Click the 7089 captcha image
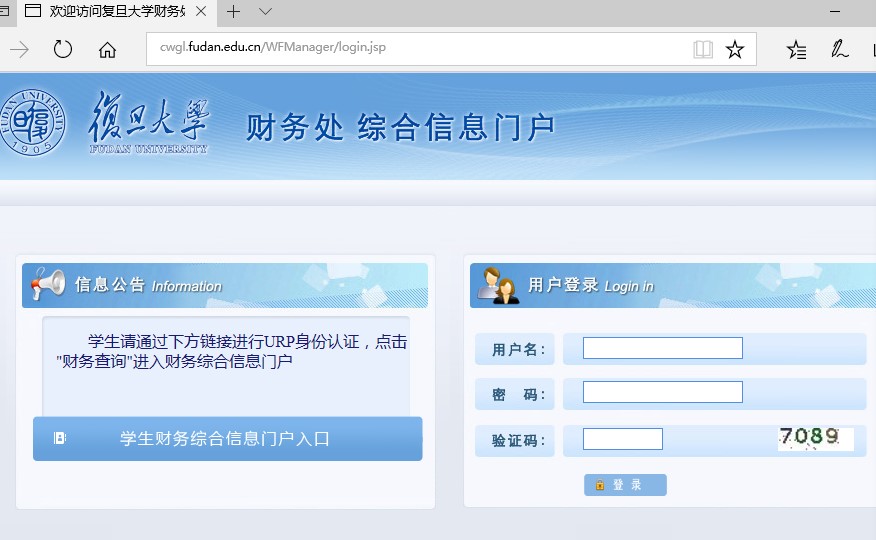Screen dimensions: 876x540 pyautogui.click(x=816, y=438)
